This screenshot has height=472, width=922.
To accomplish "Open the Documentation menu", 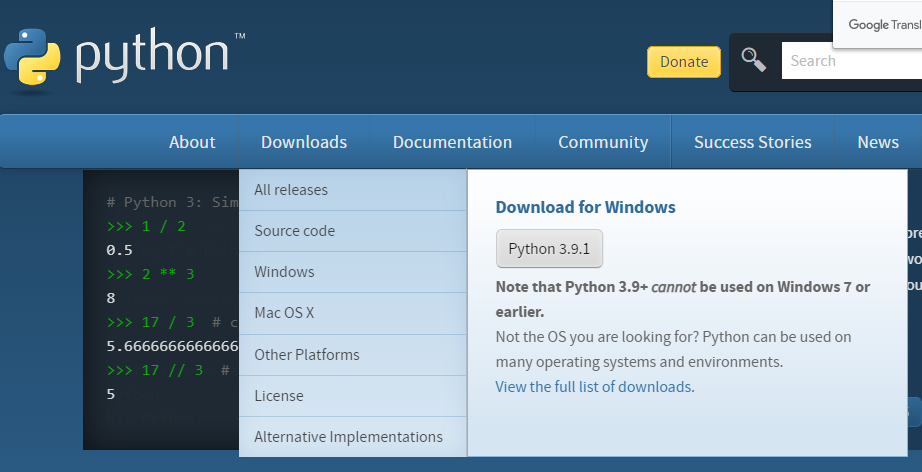I will point(452,142).
